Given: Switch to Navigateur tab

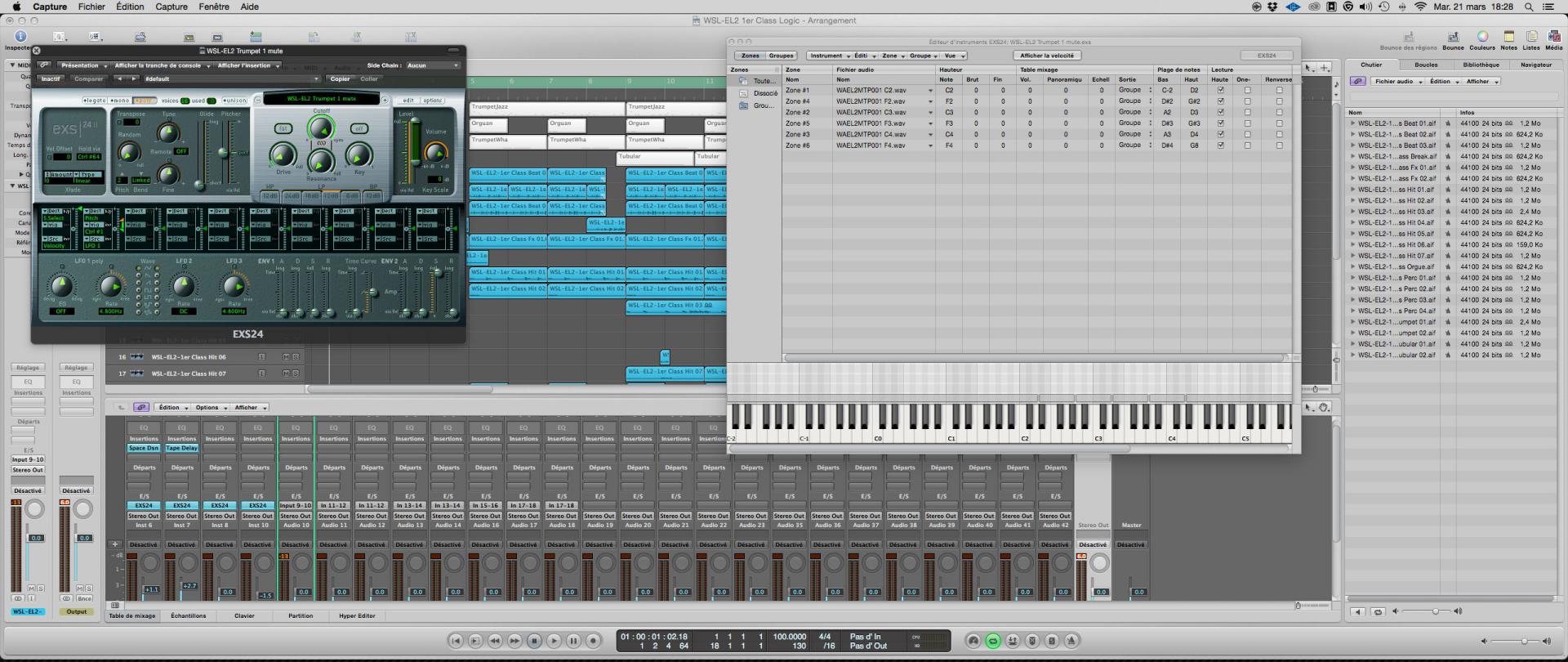Looking at the screenshot, I should click(1535, 65).
